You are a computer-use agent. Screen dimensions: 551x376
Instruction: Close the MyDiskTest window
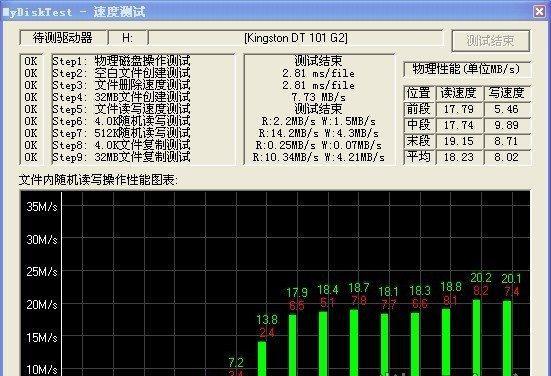(539, 12)
